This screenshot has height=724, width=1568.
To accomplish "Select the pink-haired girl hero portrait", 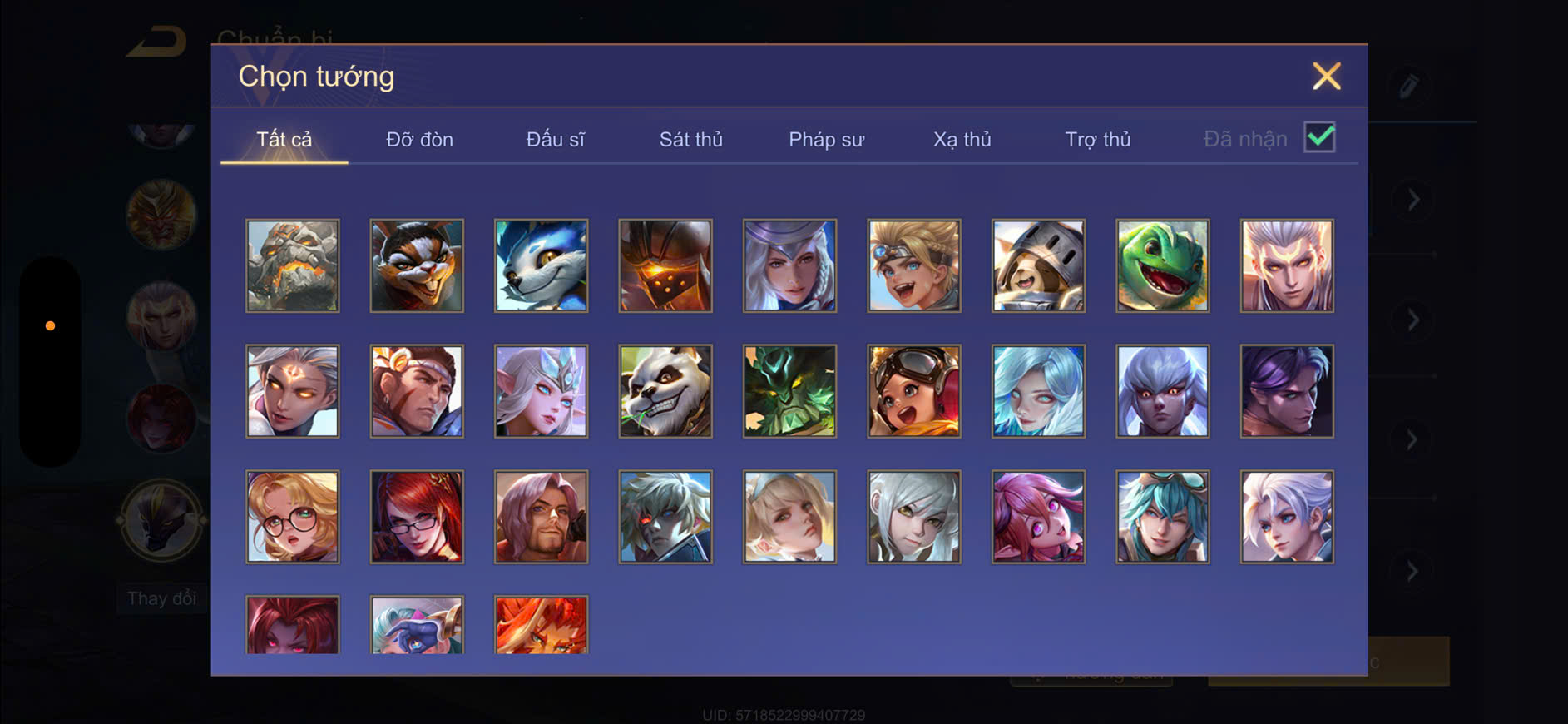I will pos(1039,517).
